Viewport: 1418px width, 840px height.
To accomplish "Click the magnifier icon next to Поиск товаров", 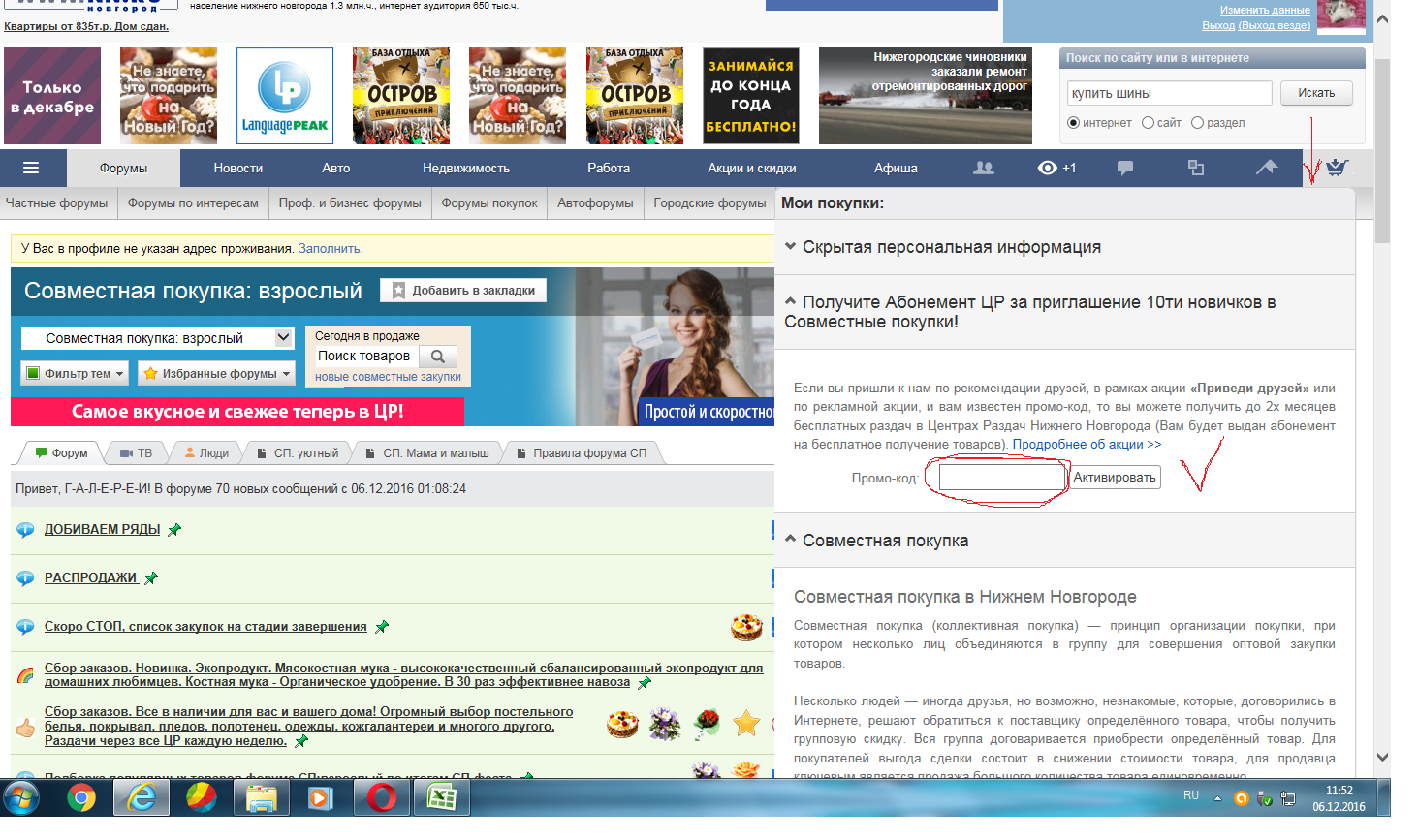I will tap(438, 357).
